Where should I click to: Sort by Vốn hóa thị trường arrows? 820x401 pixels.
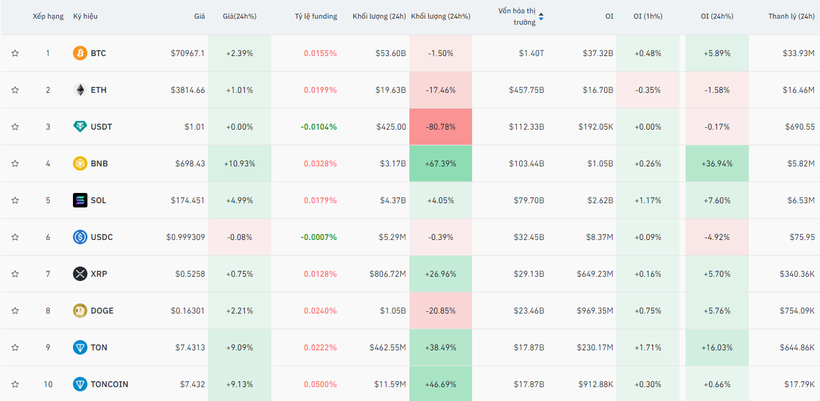(541, 17)
